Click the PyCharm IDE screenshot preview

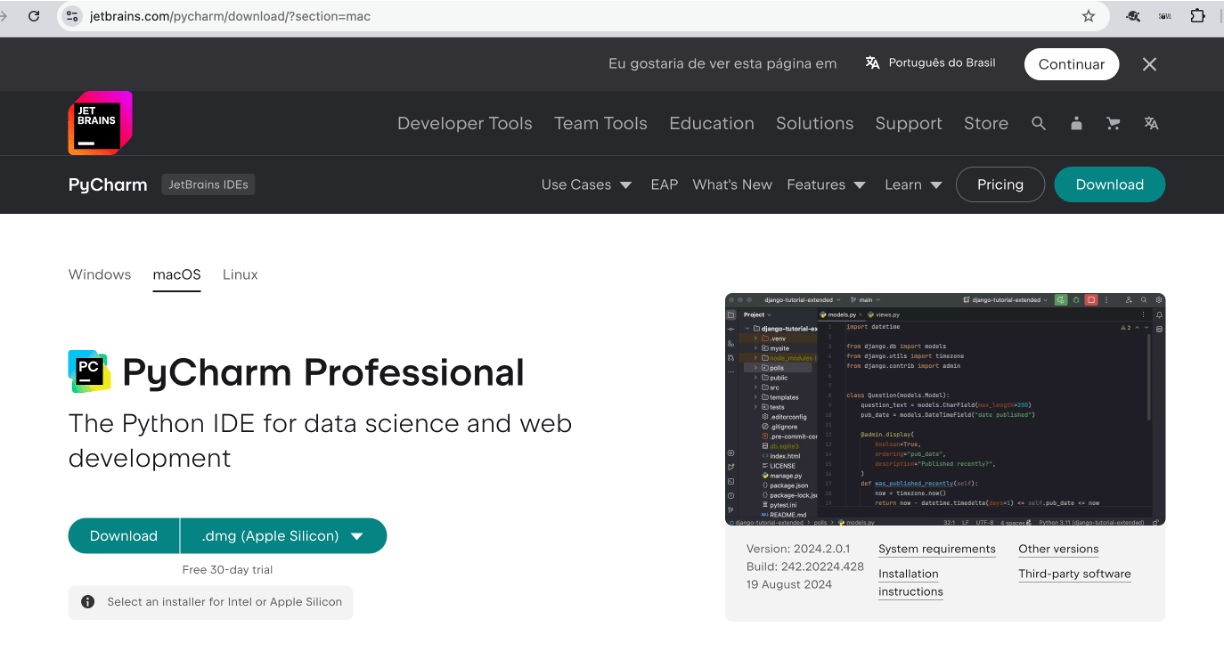pyautogui.click(x=945, y=409)
